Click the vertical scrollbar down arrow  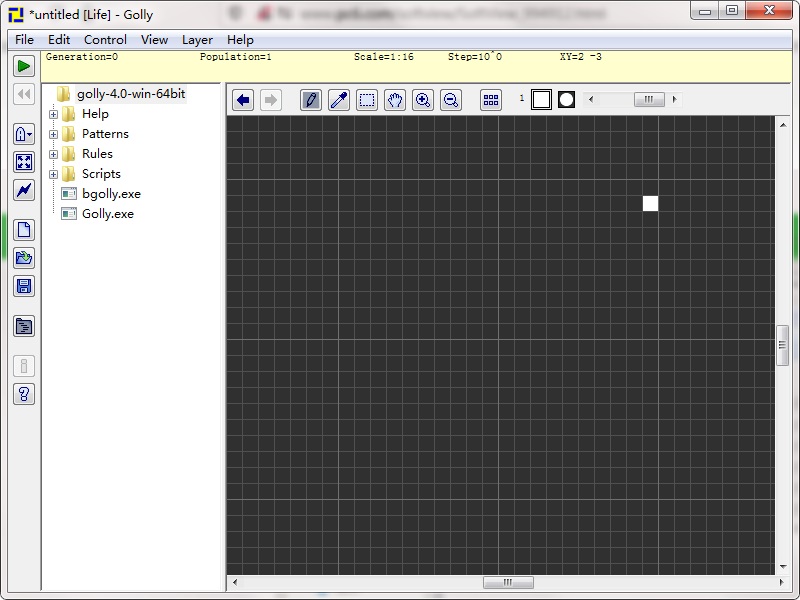(x=783, y=567)
